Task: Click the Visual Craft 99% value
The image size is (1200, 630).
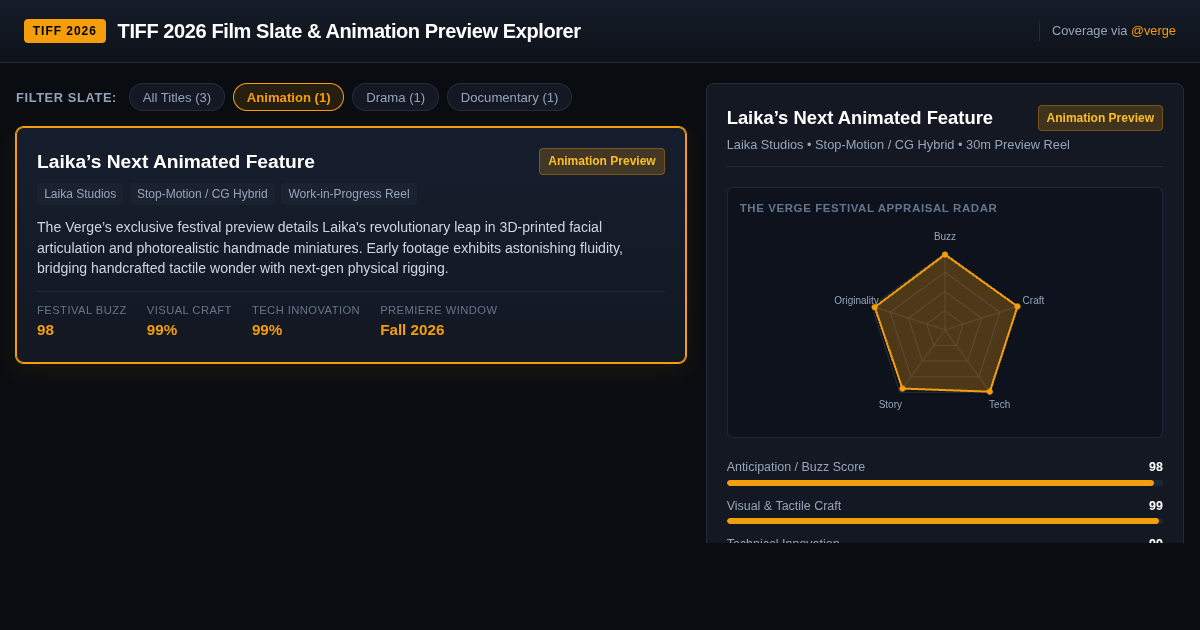Action: (x=162, y=330)
